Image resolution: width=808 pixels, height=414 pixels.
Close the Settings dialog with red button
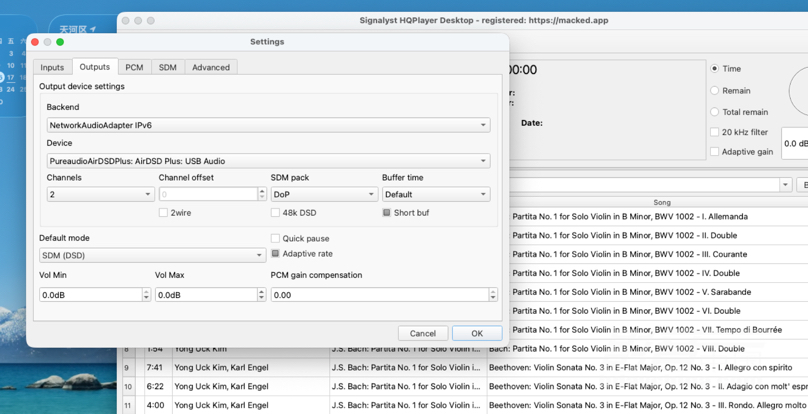tap(35, 42)
